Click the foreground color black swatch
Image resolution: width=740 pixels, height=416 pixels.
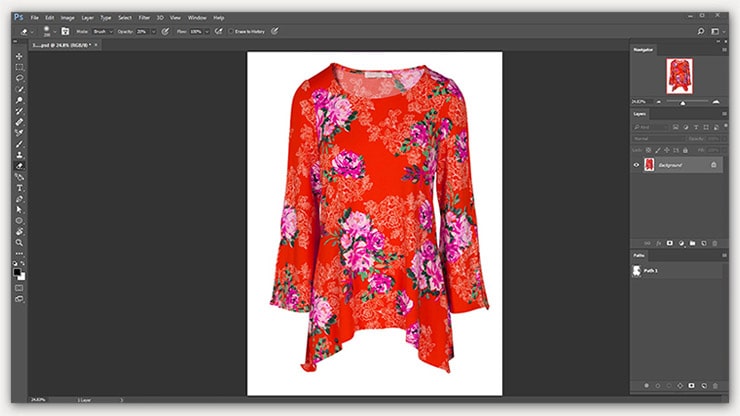pyautogui.click(x=17, y=272)
